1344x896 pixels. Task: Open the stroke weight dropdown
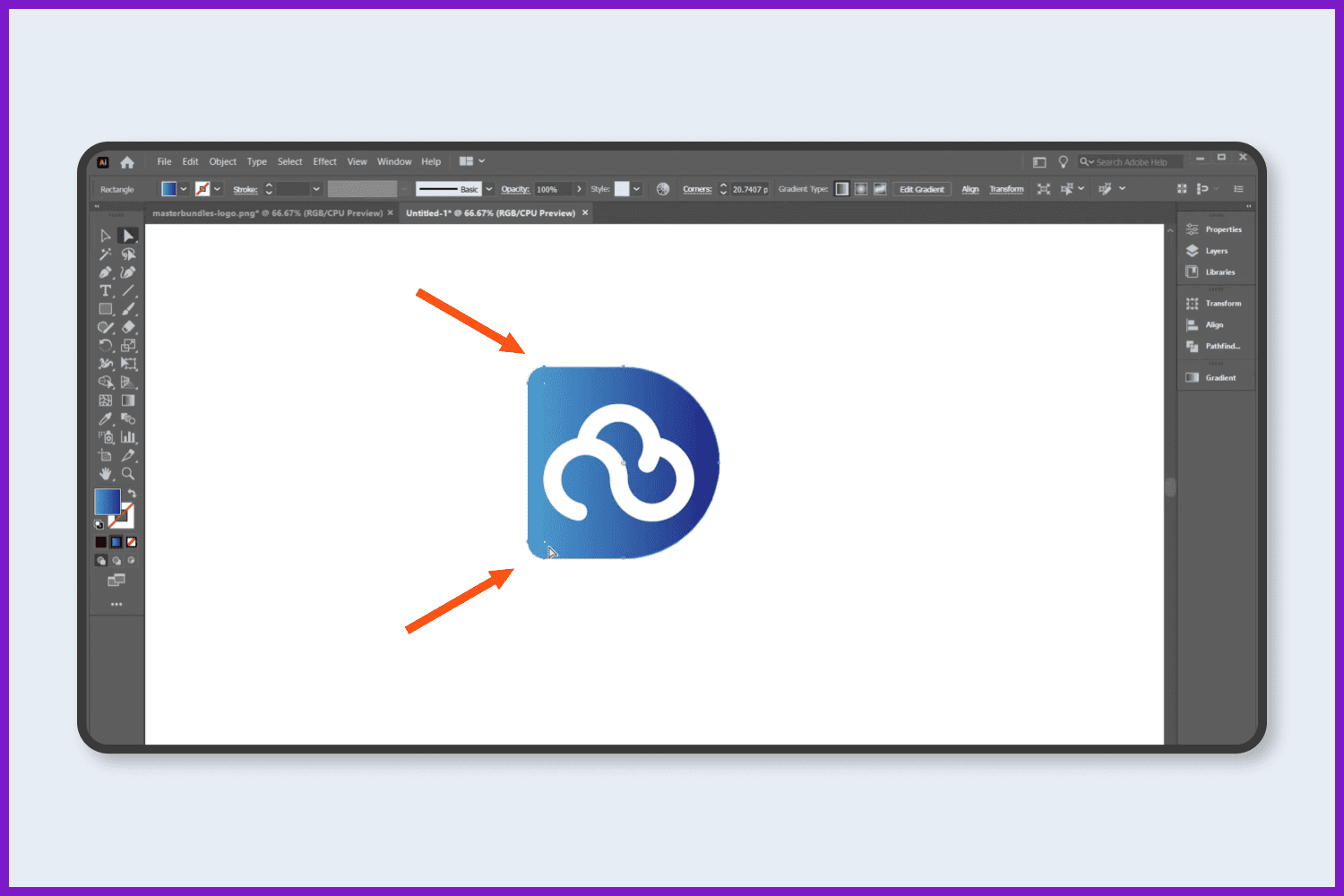(316, 189)
